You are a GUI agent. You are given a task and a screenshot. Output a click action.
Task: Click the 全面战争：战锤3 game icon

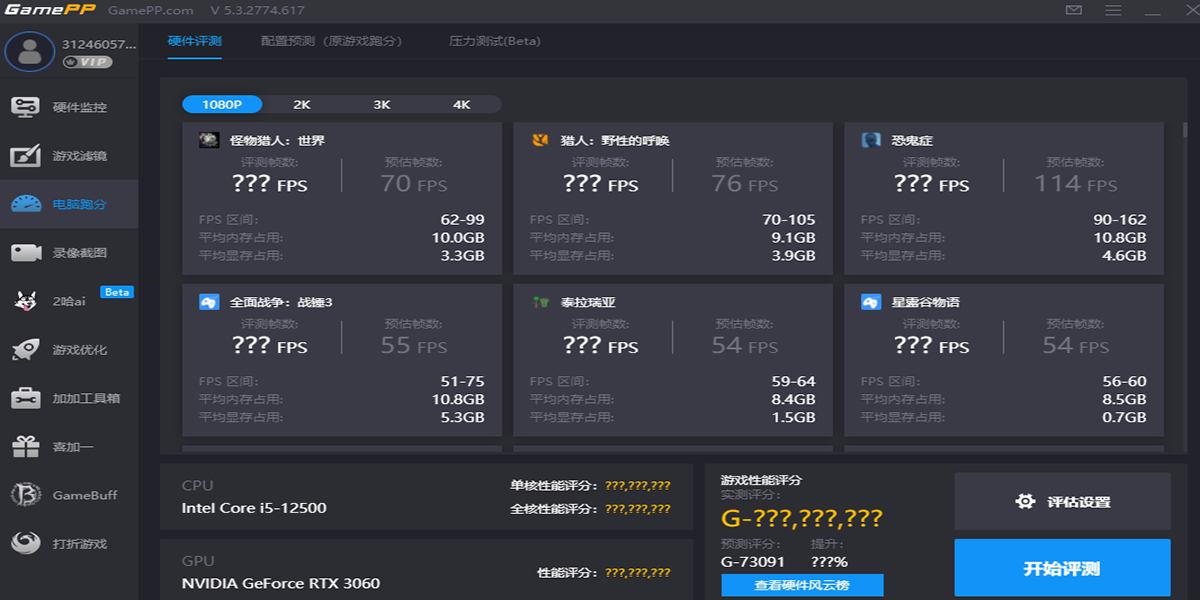[x=209, y=302]
